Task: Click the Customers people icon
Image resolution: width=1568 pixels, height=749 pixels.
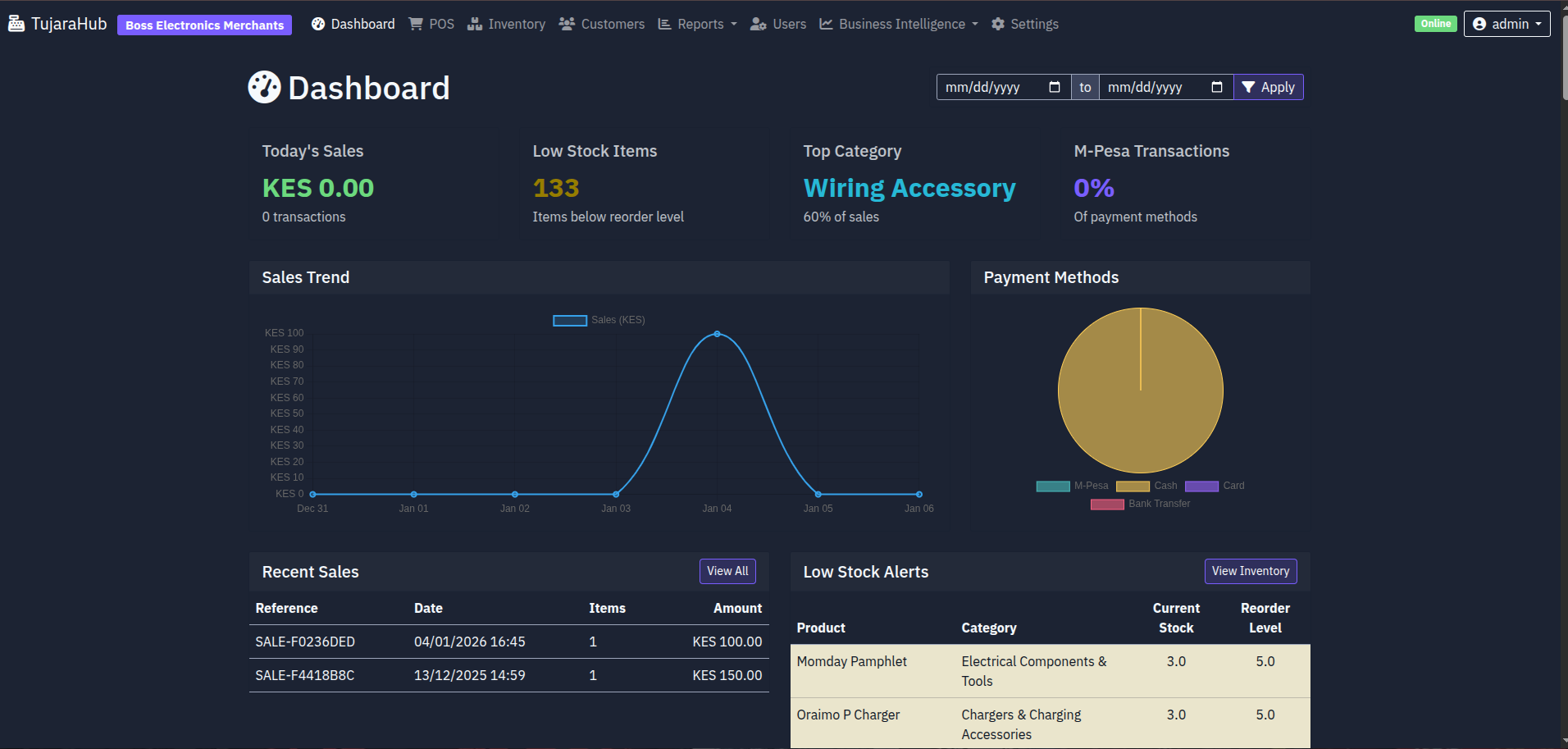Action: point(567,24)
